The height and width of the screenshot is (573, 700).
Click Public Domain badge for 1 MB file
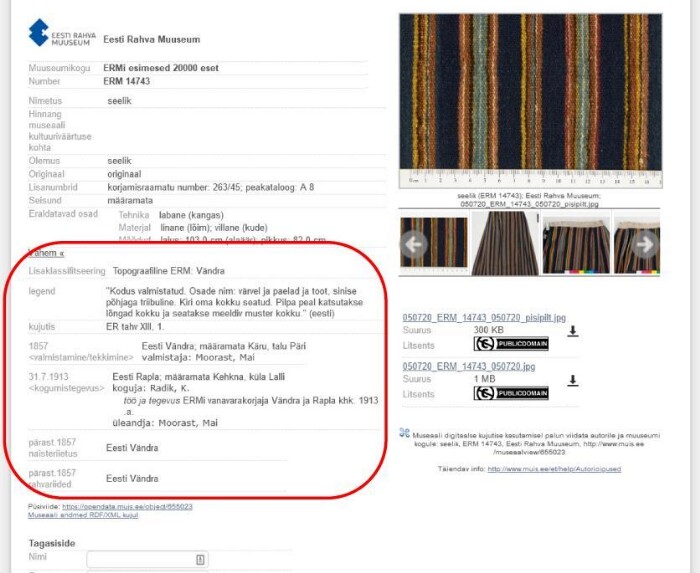510,394
